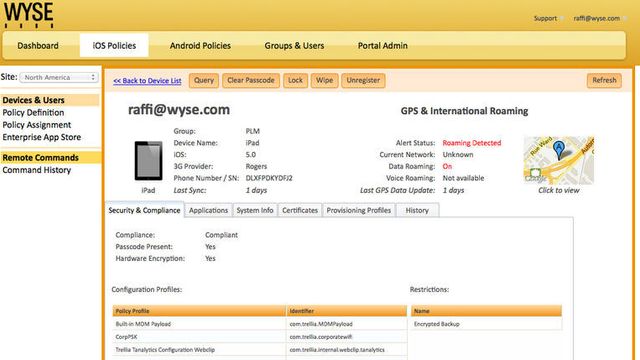Image resolution: width=640 pixels, height=360 pixels.
Task: Click com.trellia.corporatewifi identifier
Action: pyautogui.click(x=321, y=337)
